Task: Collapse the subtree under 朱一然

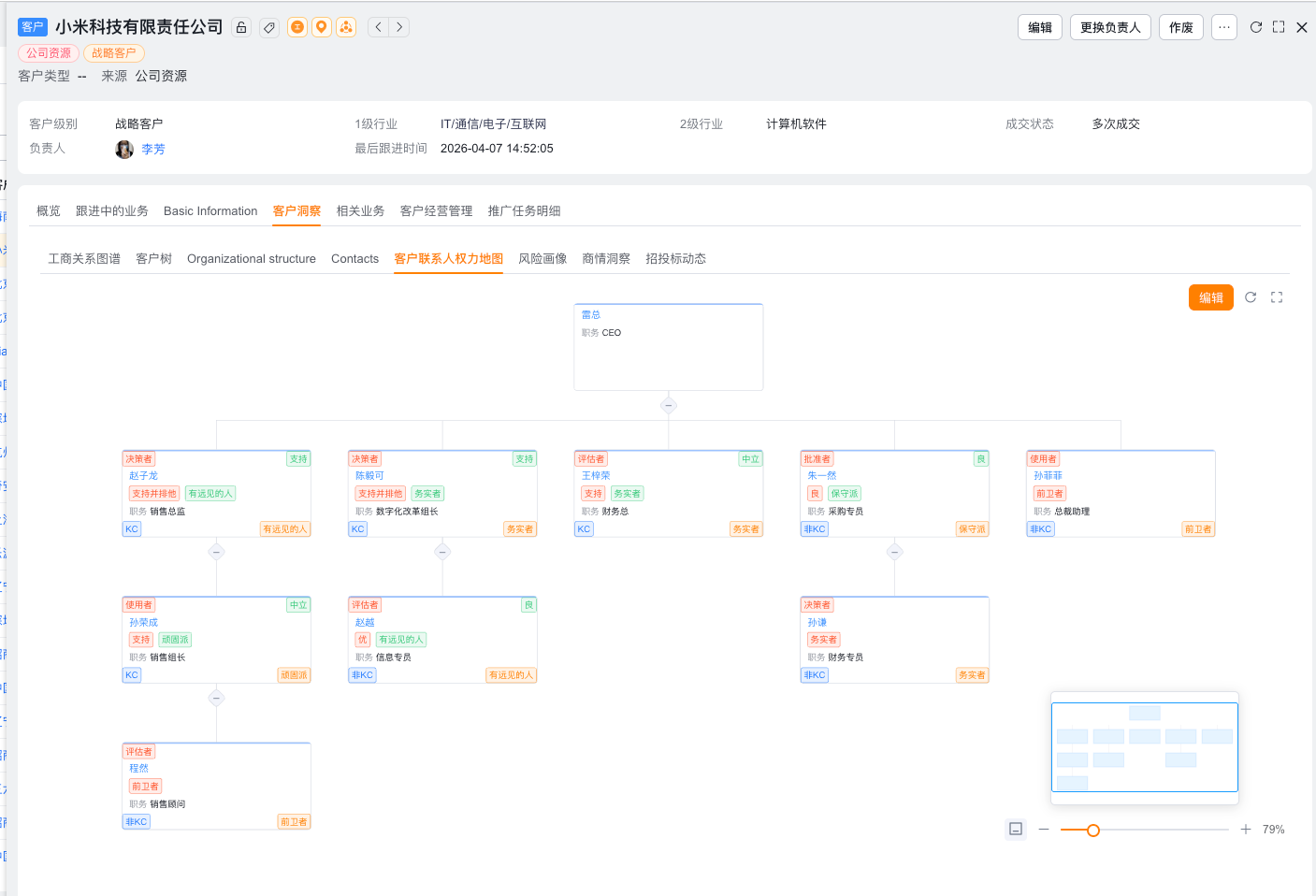Action: (895, 552)
